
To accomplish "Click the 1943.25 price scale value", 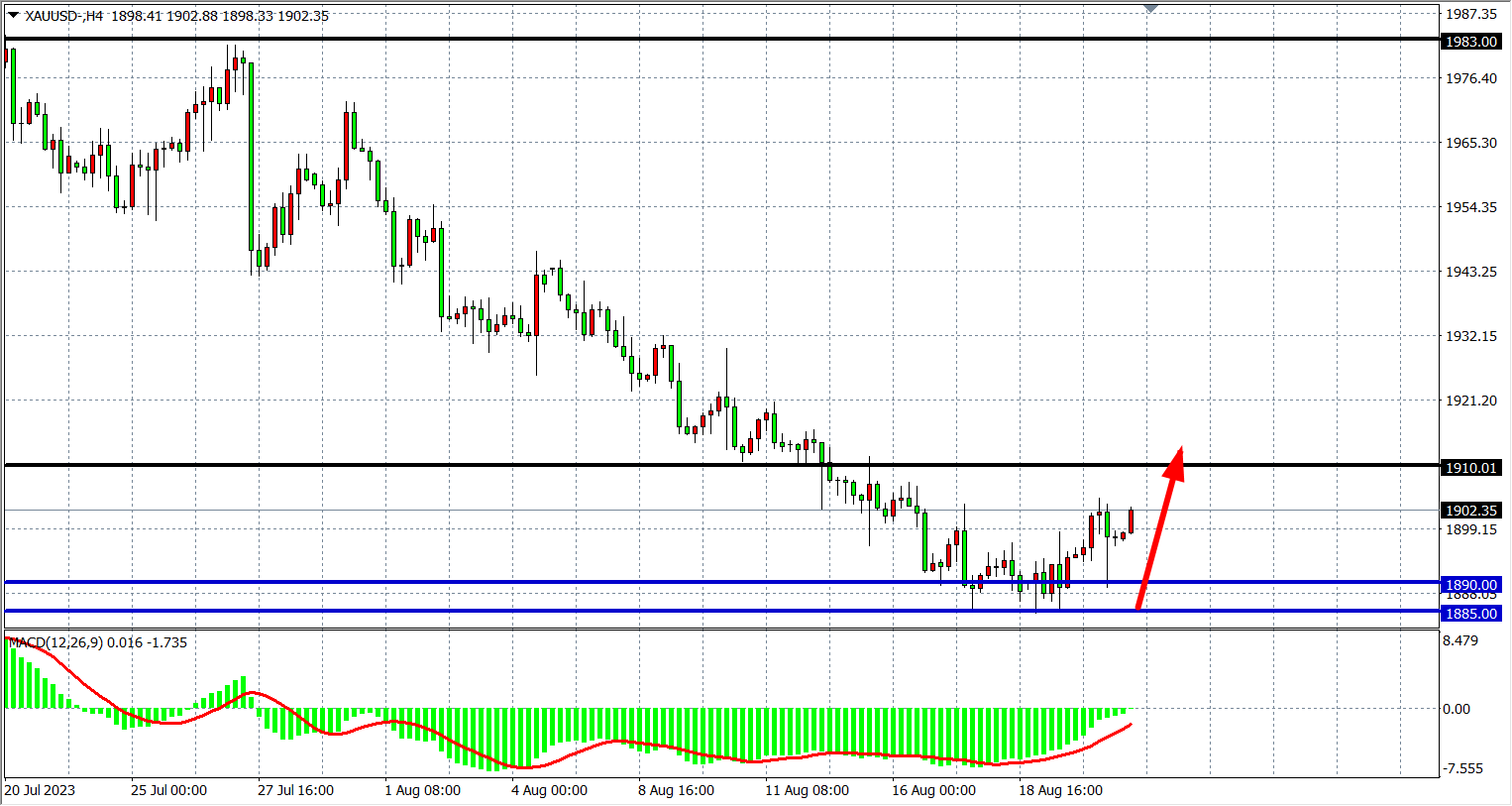I will point(1470,272).
